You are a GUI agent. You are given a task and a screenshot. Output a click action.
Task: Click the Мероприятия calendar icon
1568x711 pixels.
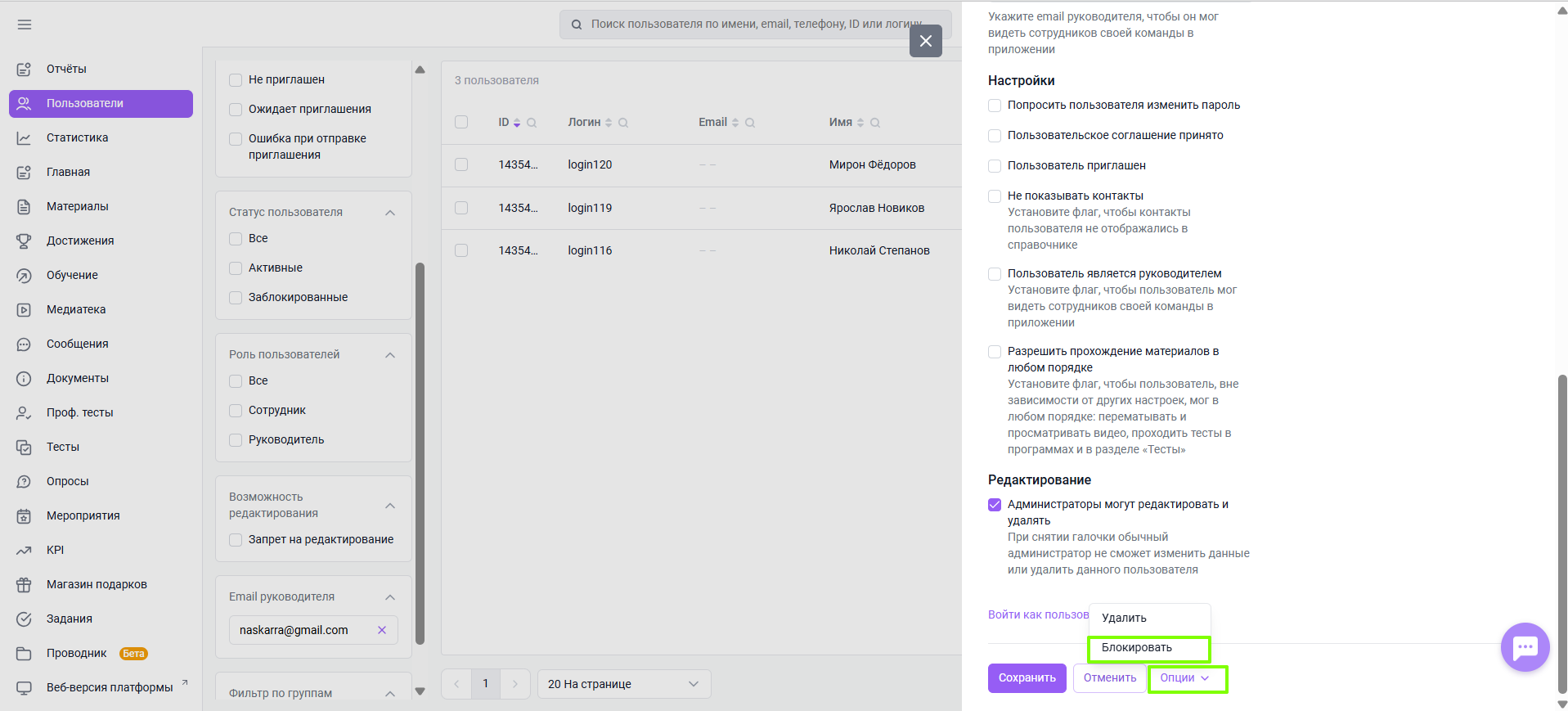[24, 516]
